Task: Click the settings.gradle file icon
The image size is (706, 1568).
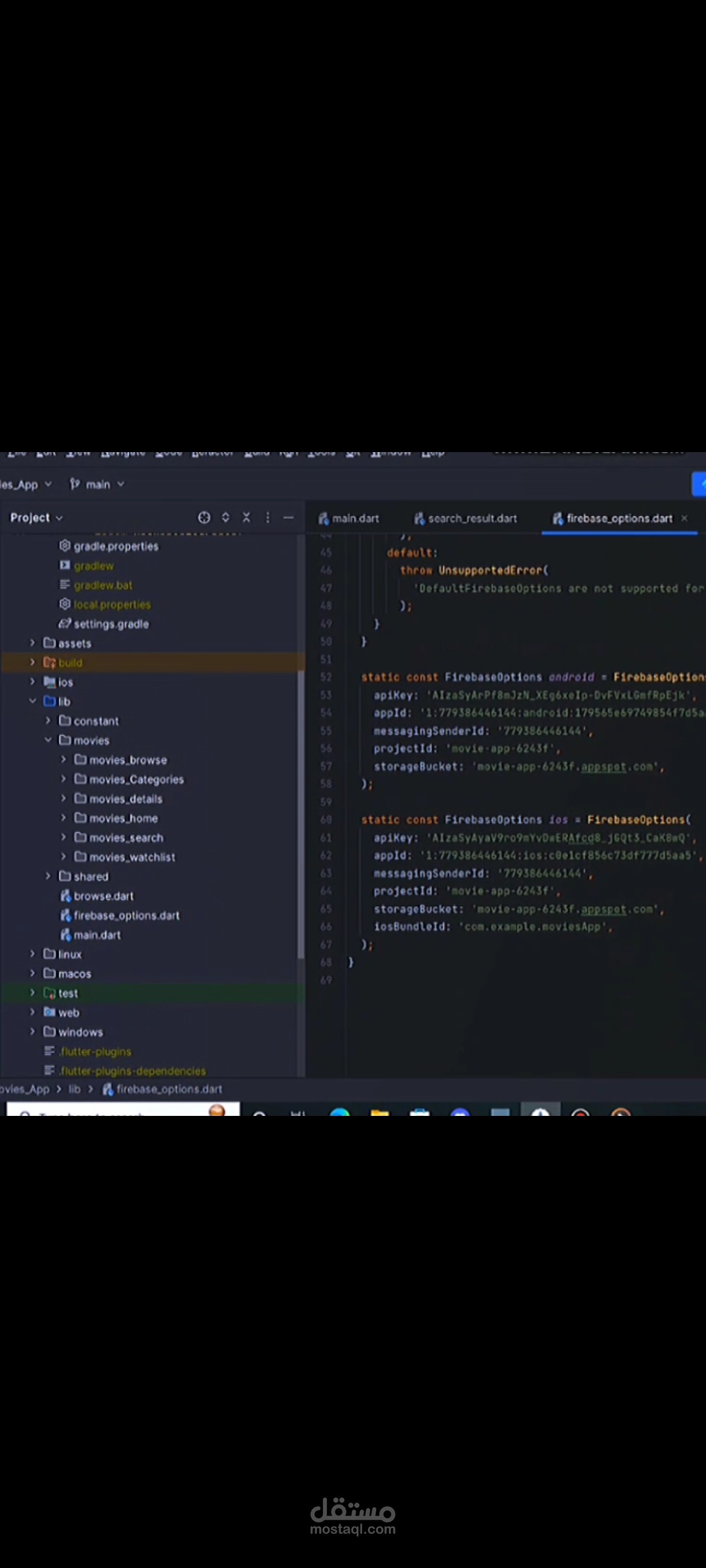Action: click(65, 623)
